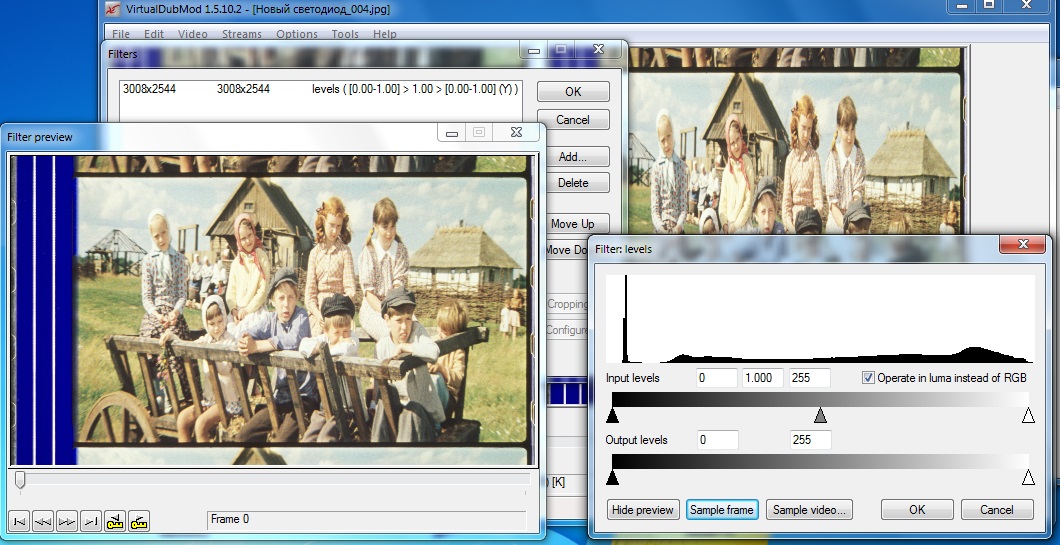Open the Options menu

point(297,34)
